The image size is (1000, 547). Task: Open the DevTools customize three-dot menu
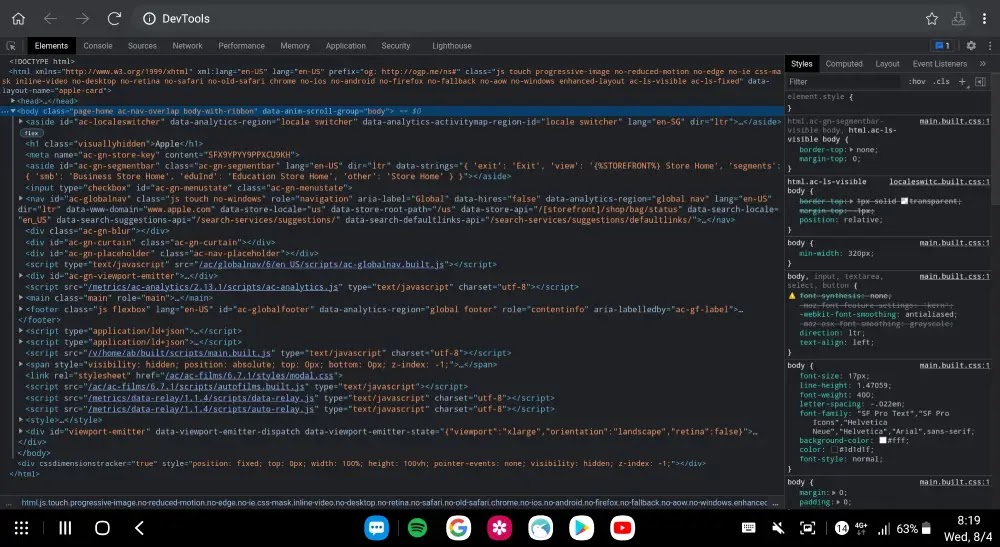(x=990, y=45)
